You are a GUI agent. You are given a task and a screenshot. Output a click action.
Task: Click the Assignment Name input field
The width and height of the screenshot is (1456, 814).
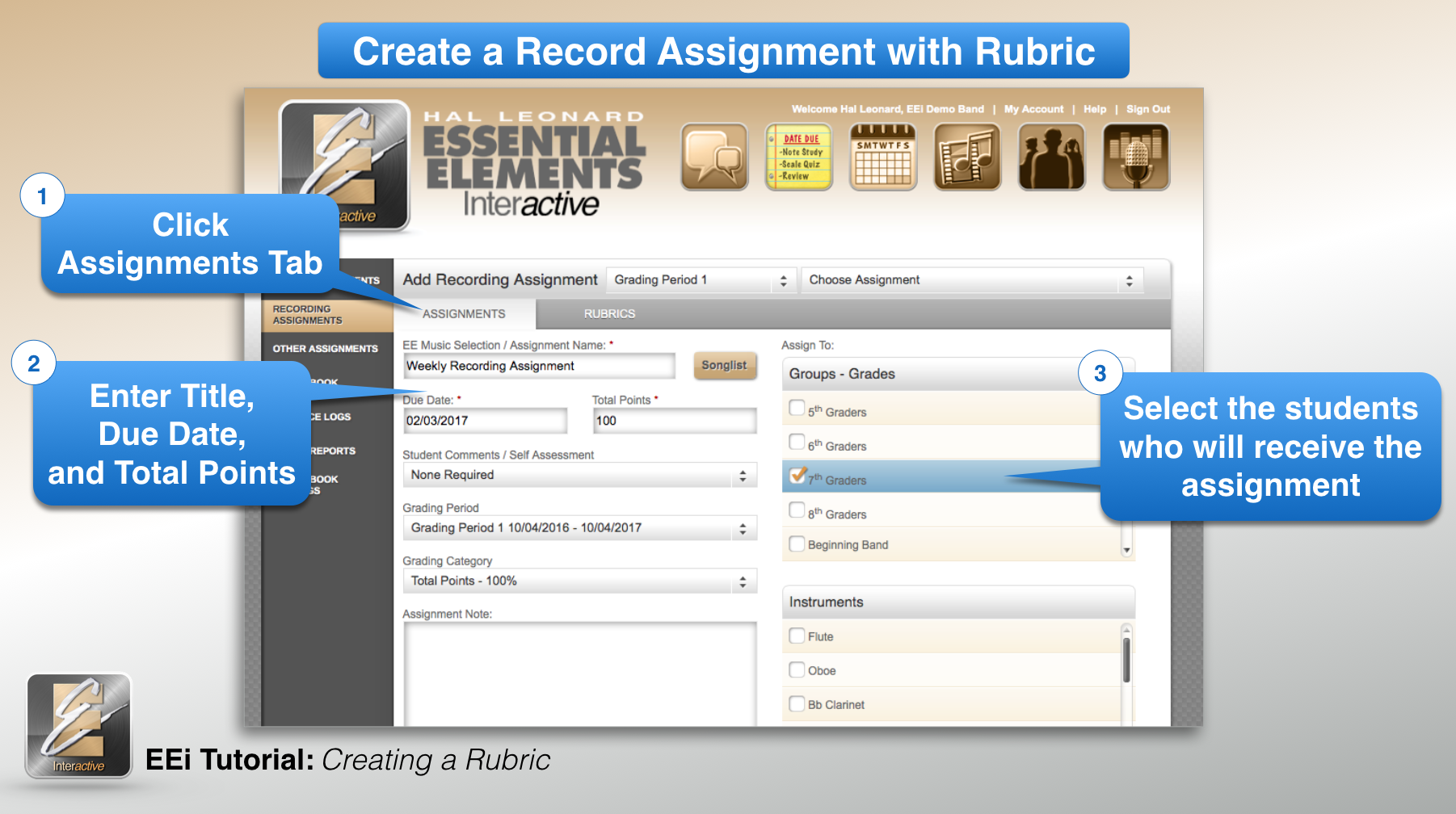539,366
